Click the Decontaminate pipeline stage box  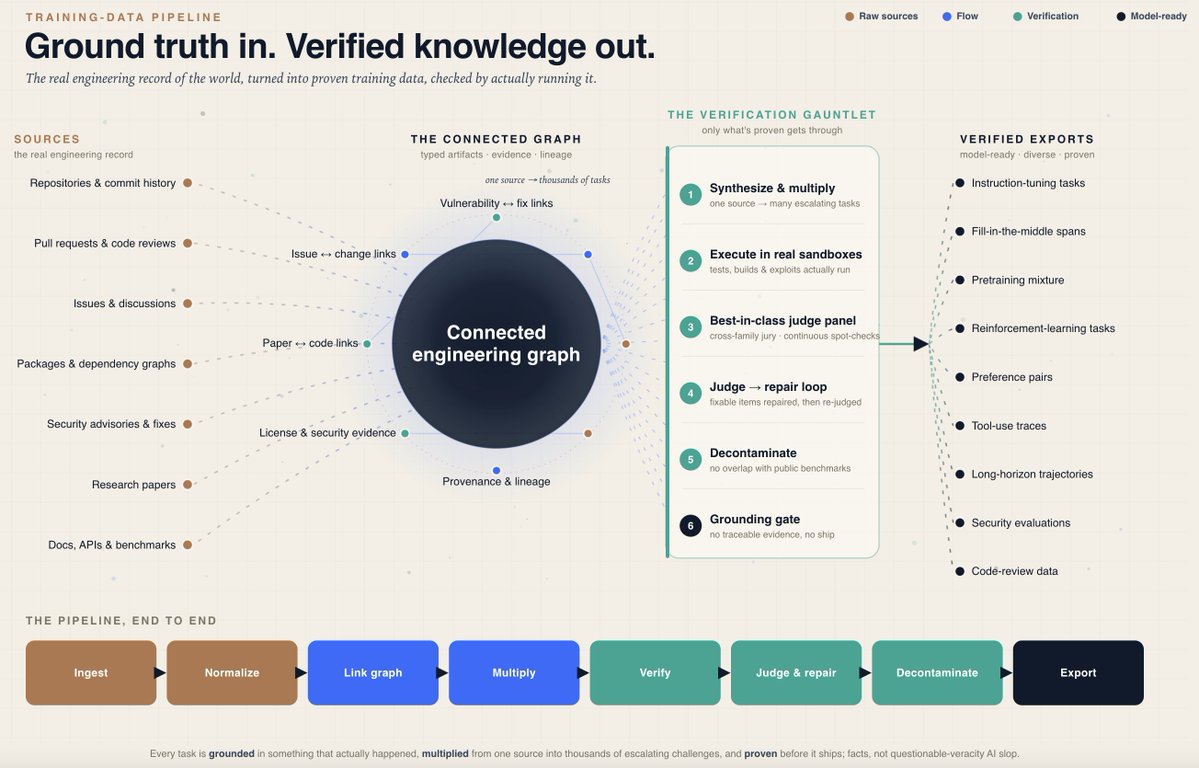click(x=937, y=672)
